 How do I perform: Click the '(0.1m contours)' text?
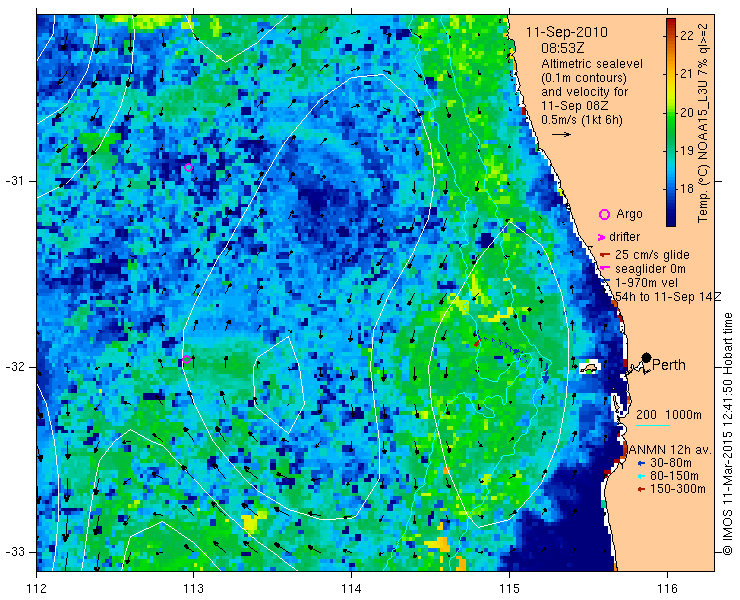click(584, 77)
